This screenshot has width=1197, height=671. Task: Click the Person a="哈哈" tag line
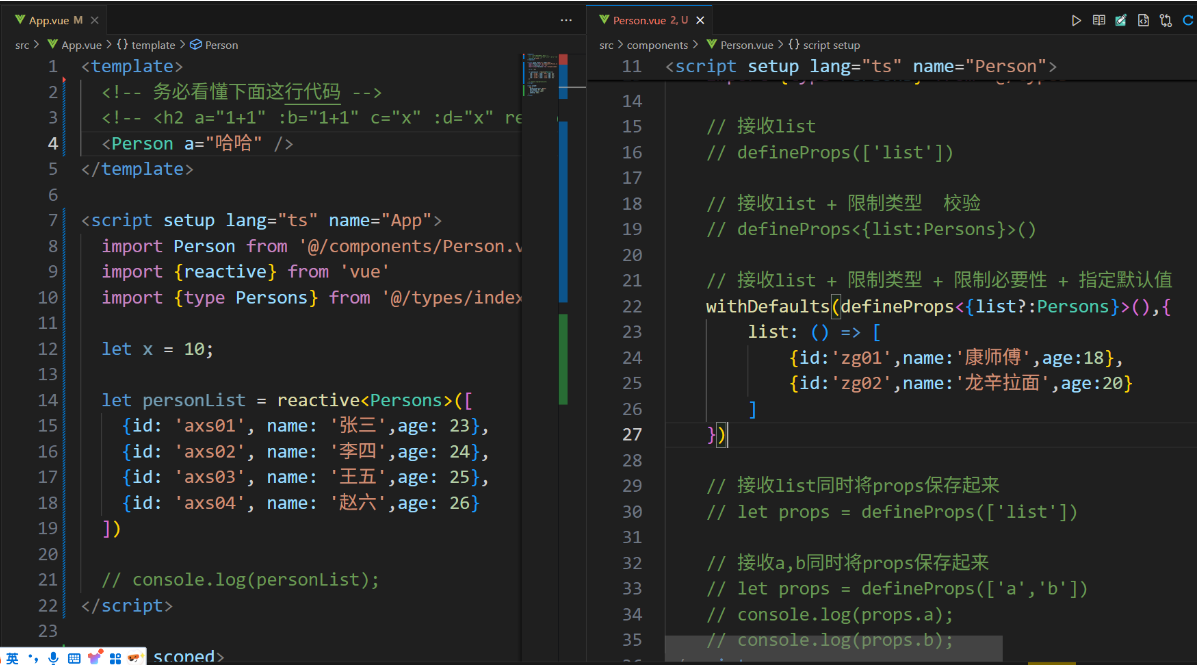point(198,144)
